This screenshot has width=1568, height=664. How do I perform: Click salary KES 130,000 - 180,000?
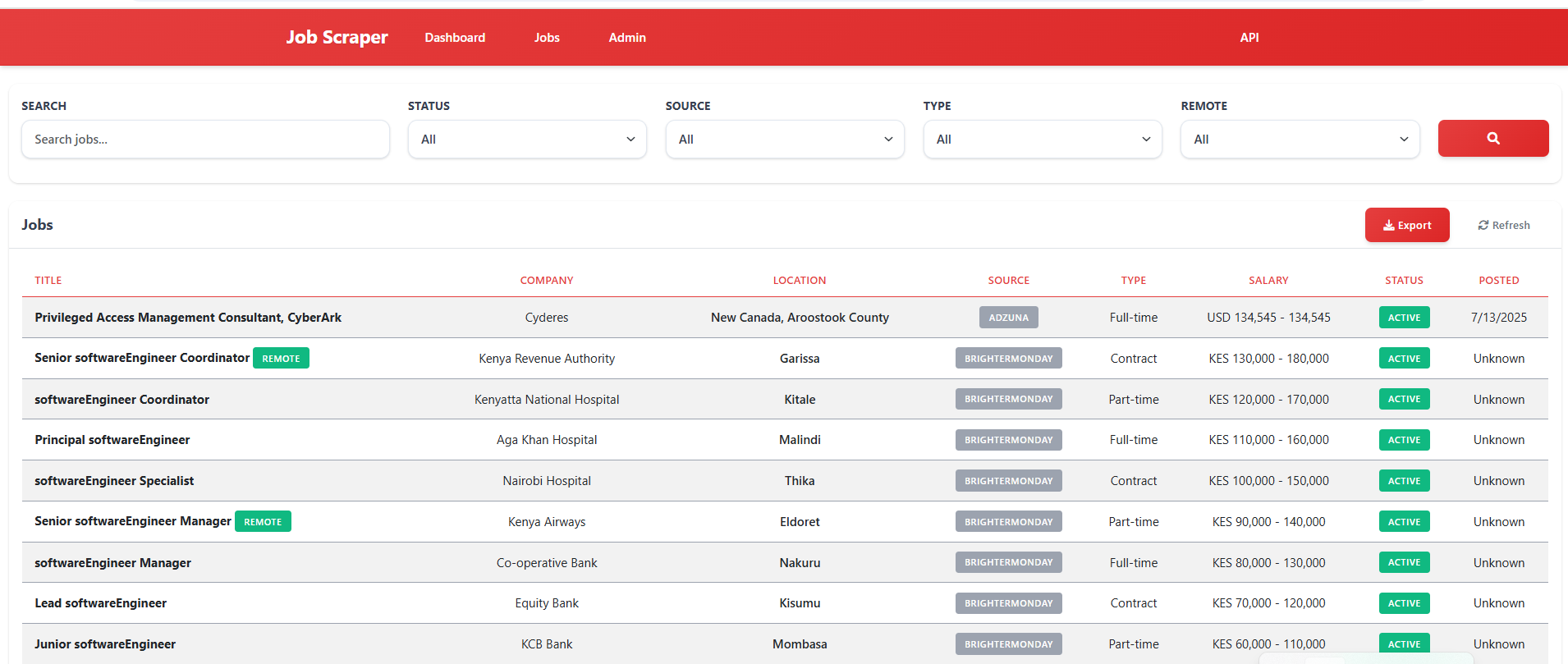pyautogui.click(x=1268, y=359)
